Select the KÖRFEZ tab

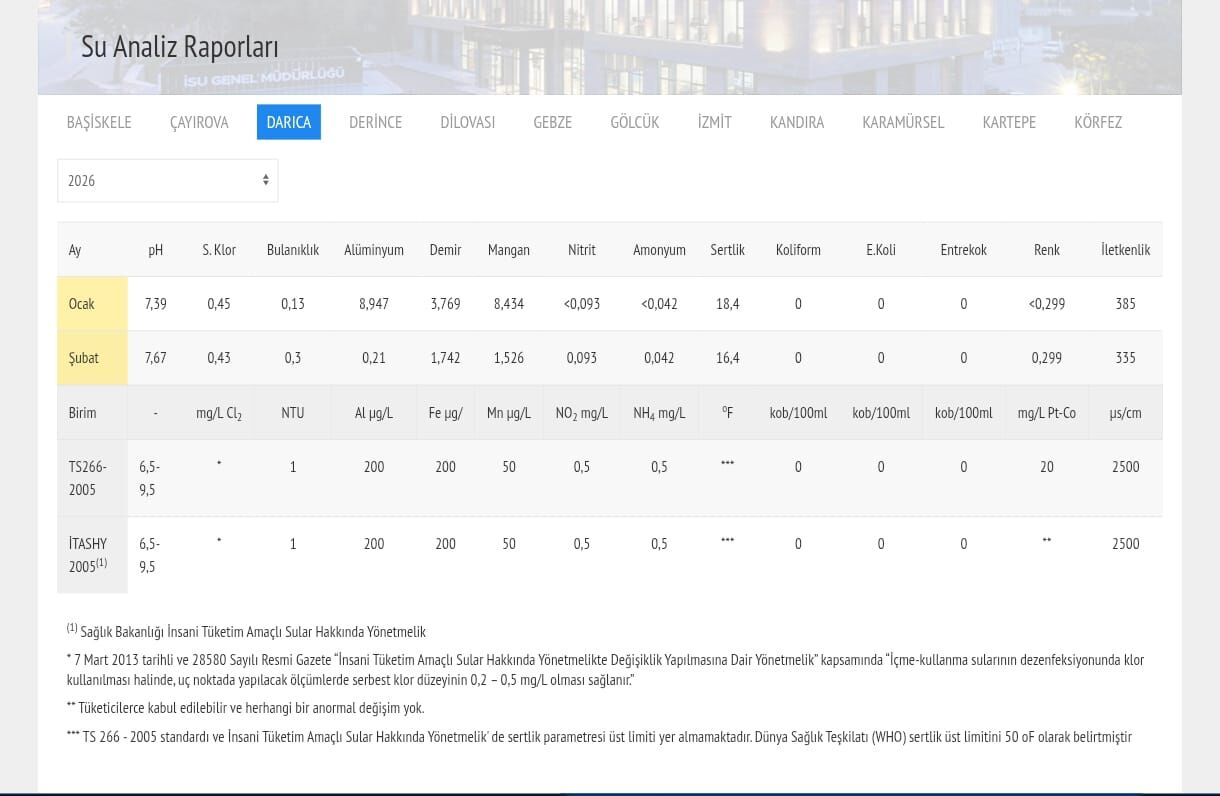(x=1097, y=122)
